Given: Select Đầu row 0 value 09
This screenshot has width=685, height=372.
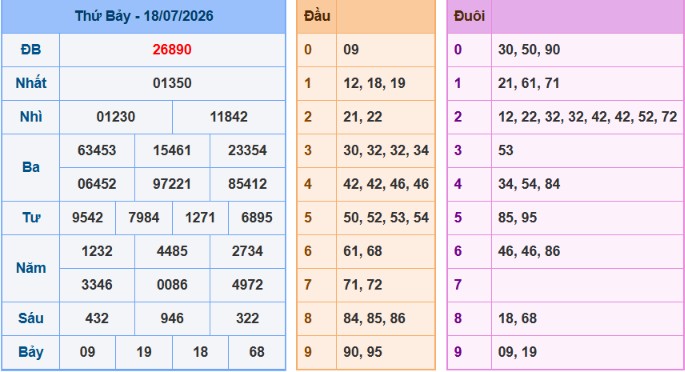Looking at the screenshot, I should (351, 50).
